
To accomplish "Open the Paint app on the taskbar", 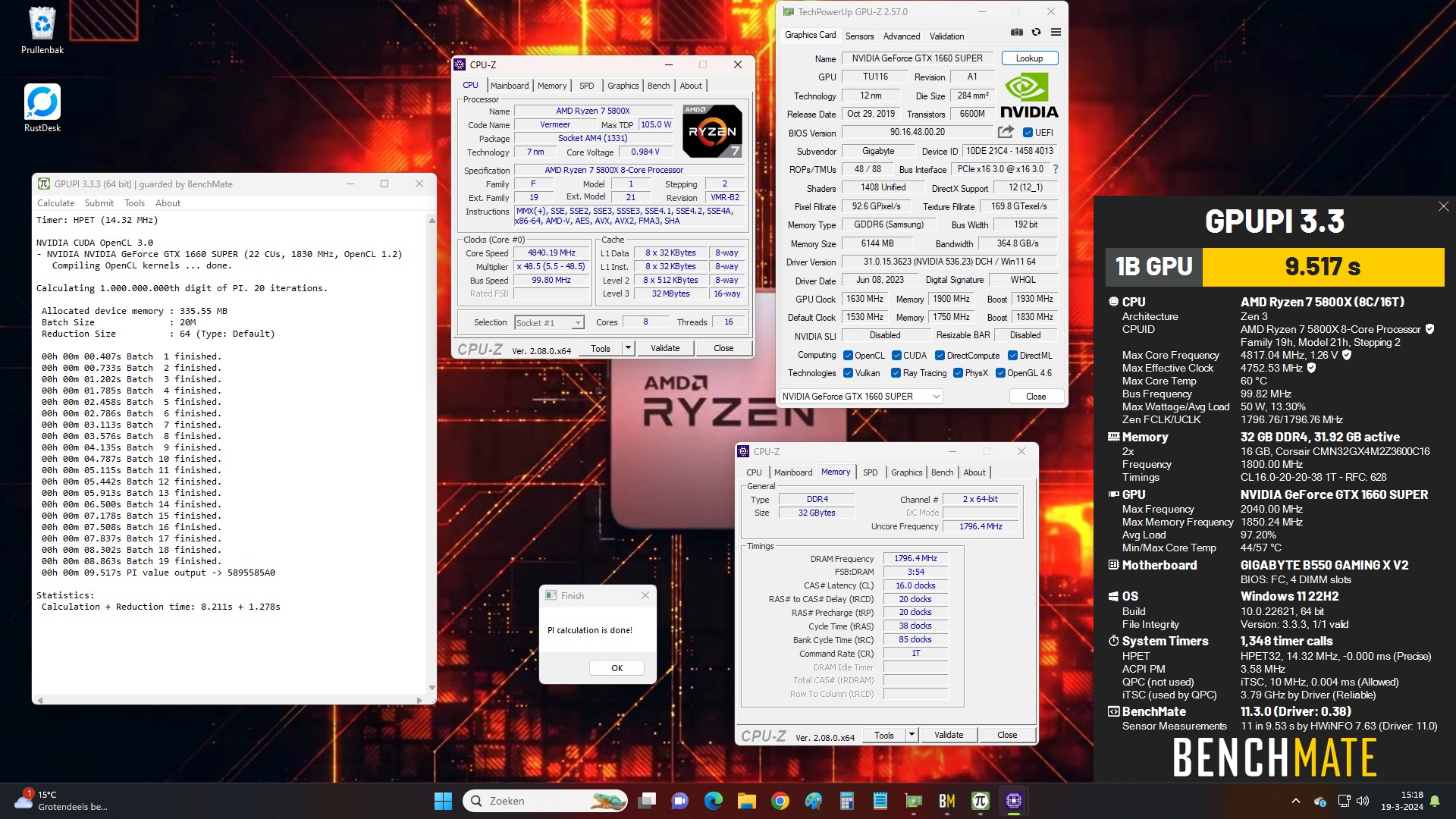I will (x=814, y=801).
